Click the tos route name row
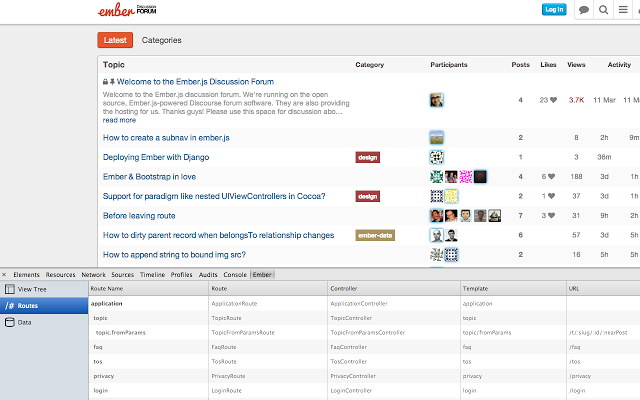The height and width of the screenshot is (400, 640). point(98,362)
